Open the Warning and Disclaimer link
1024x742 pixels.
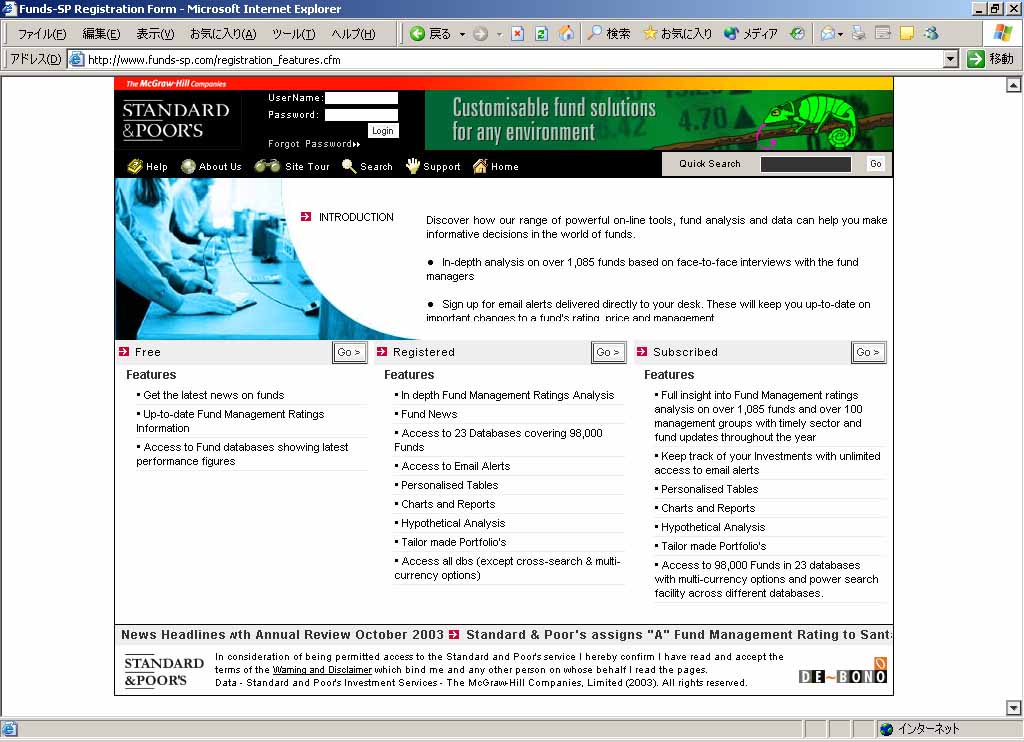[322, 669]
